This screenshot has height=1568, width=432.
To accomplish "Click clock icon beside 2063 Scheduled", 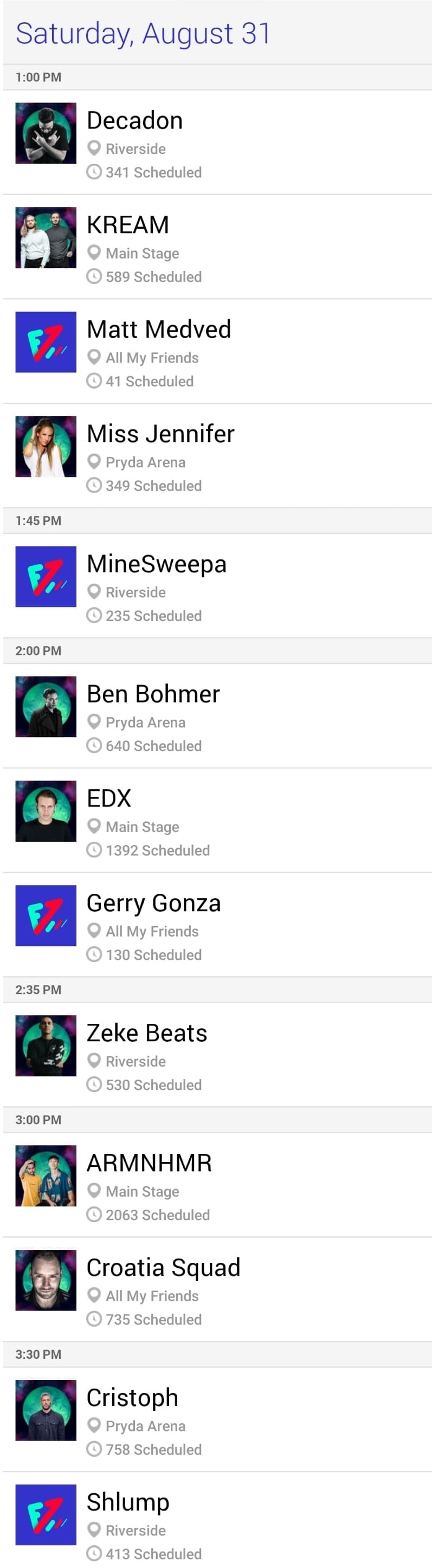I will [94, 1215].
